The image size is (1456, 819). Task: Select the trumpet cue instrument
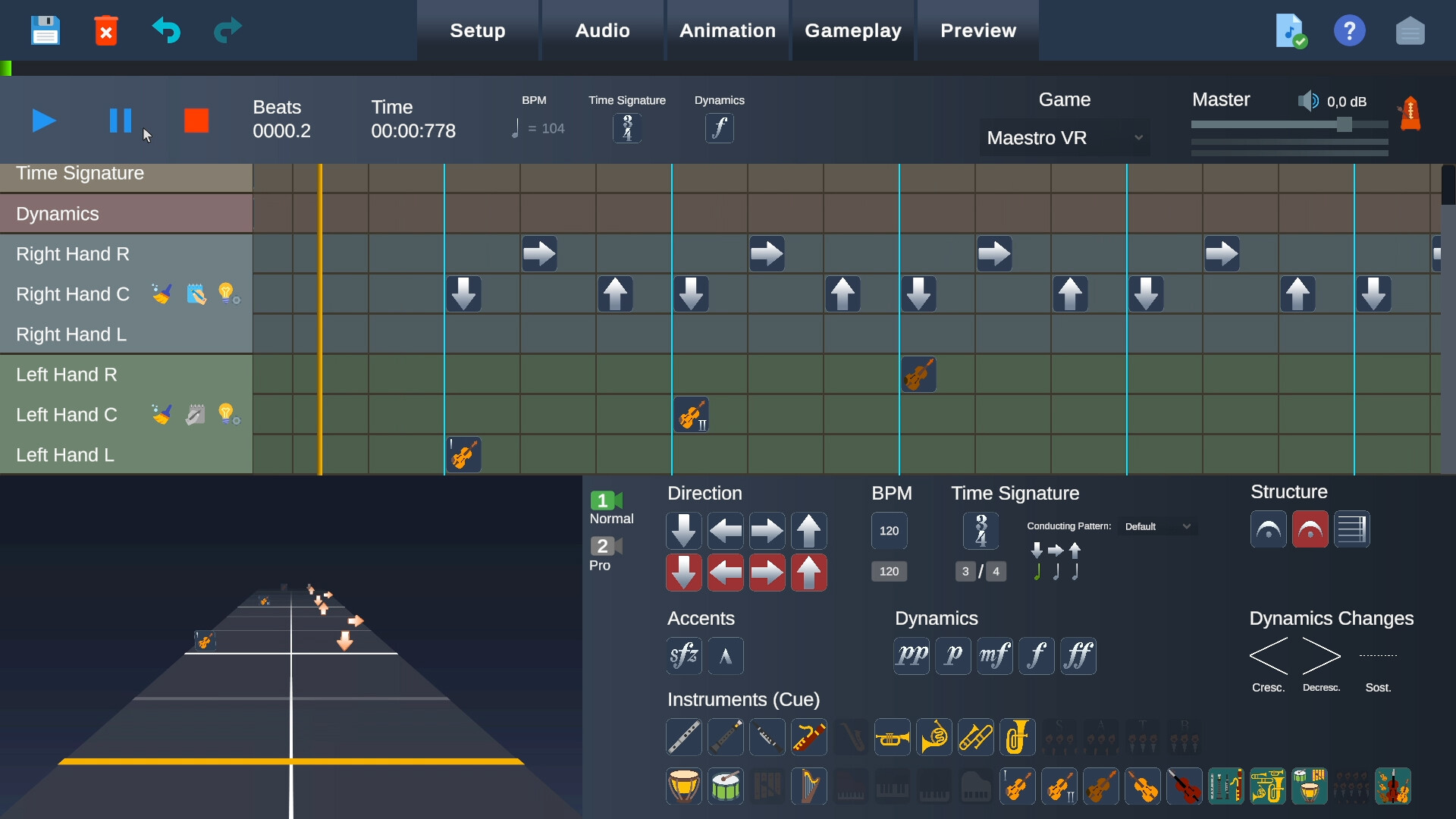click(893, 736)
